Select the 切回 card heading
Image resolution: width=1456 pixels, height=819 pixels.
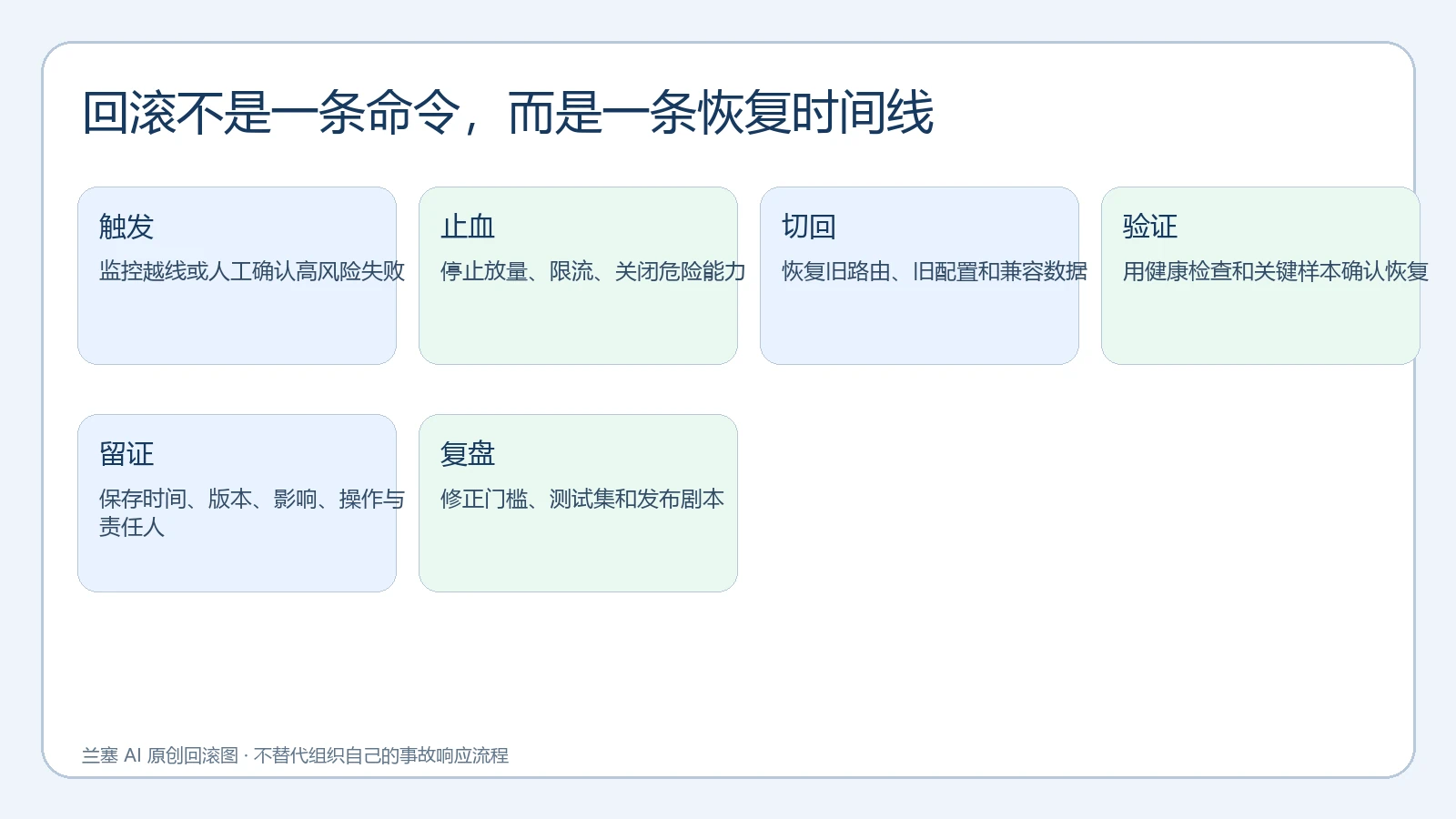(x=809, y=227)
